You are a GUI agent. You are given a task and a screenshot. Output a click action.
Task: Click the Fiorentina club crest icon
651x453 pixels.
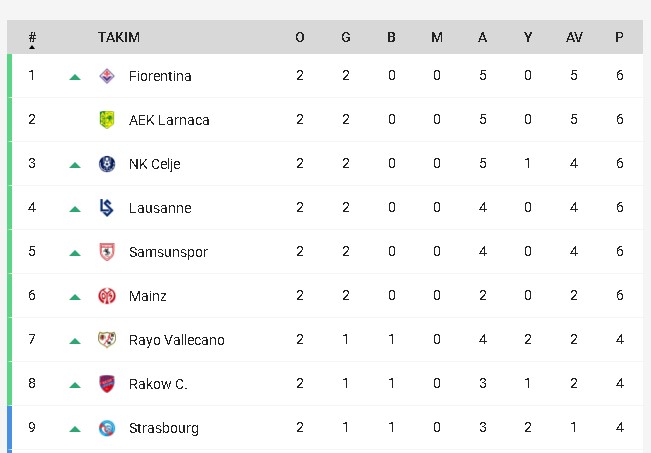tap(107, 76)
